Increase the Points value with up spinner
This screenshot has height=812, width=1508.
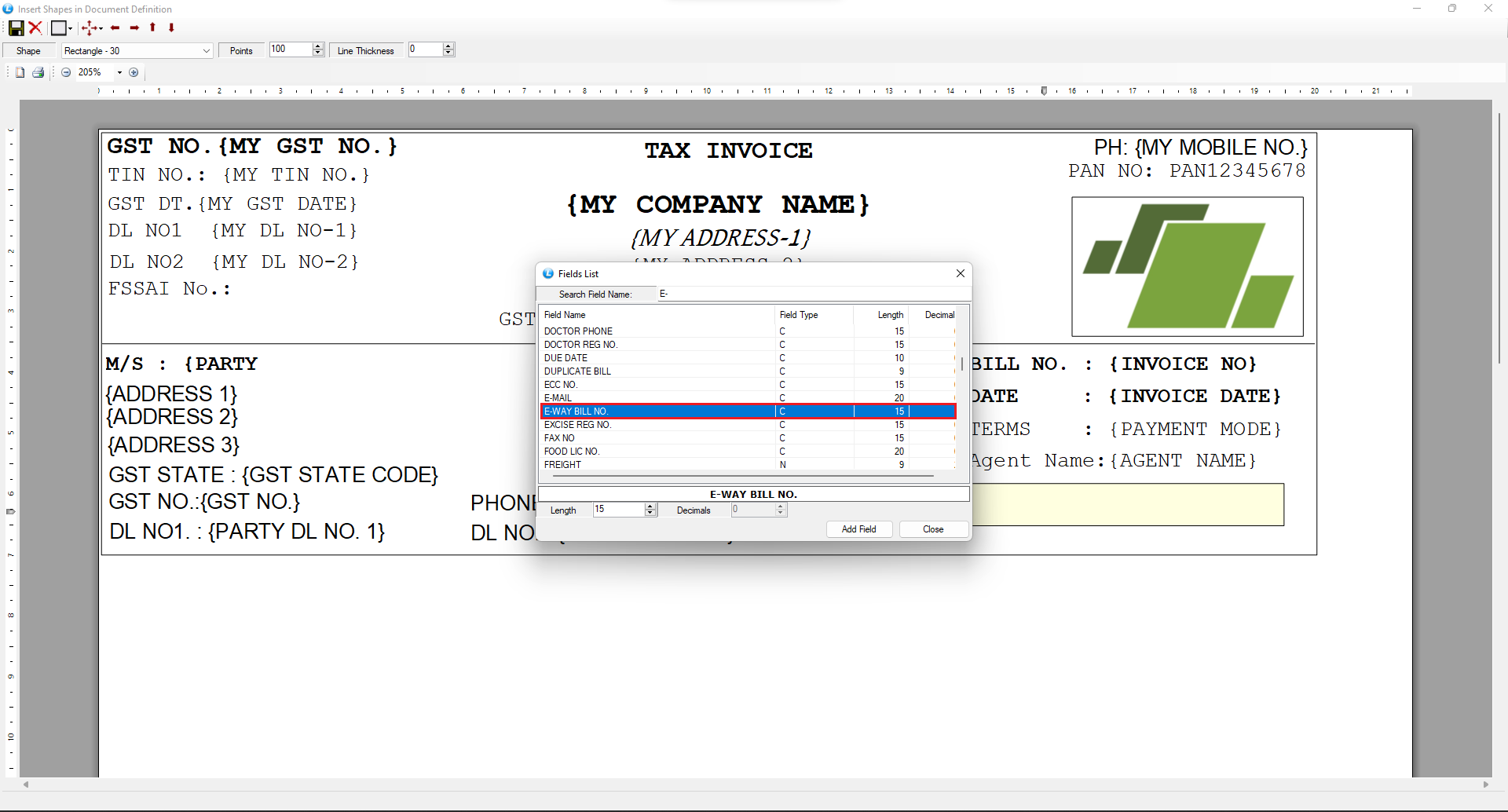point(318,46)
